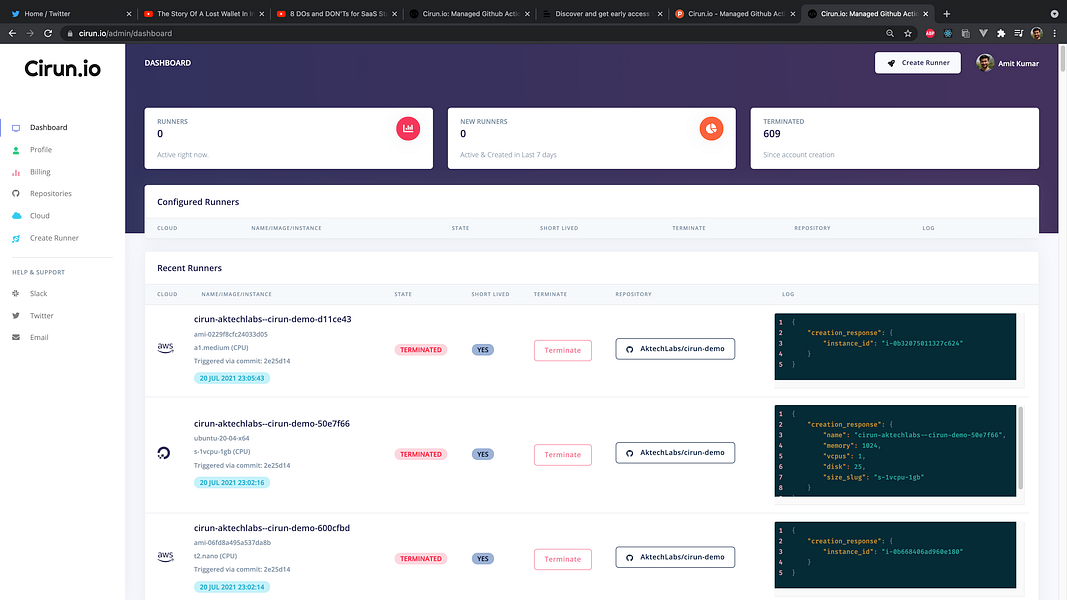Screen dimensions: 1067x600
Task: Switch to Discover and get early access tab
Action: point(602,14)
